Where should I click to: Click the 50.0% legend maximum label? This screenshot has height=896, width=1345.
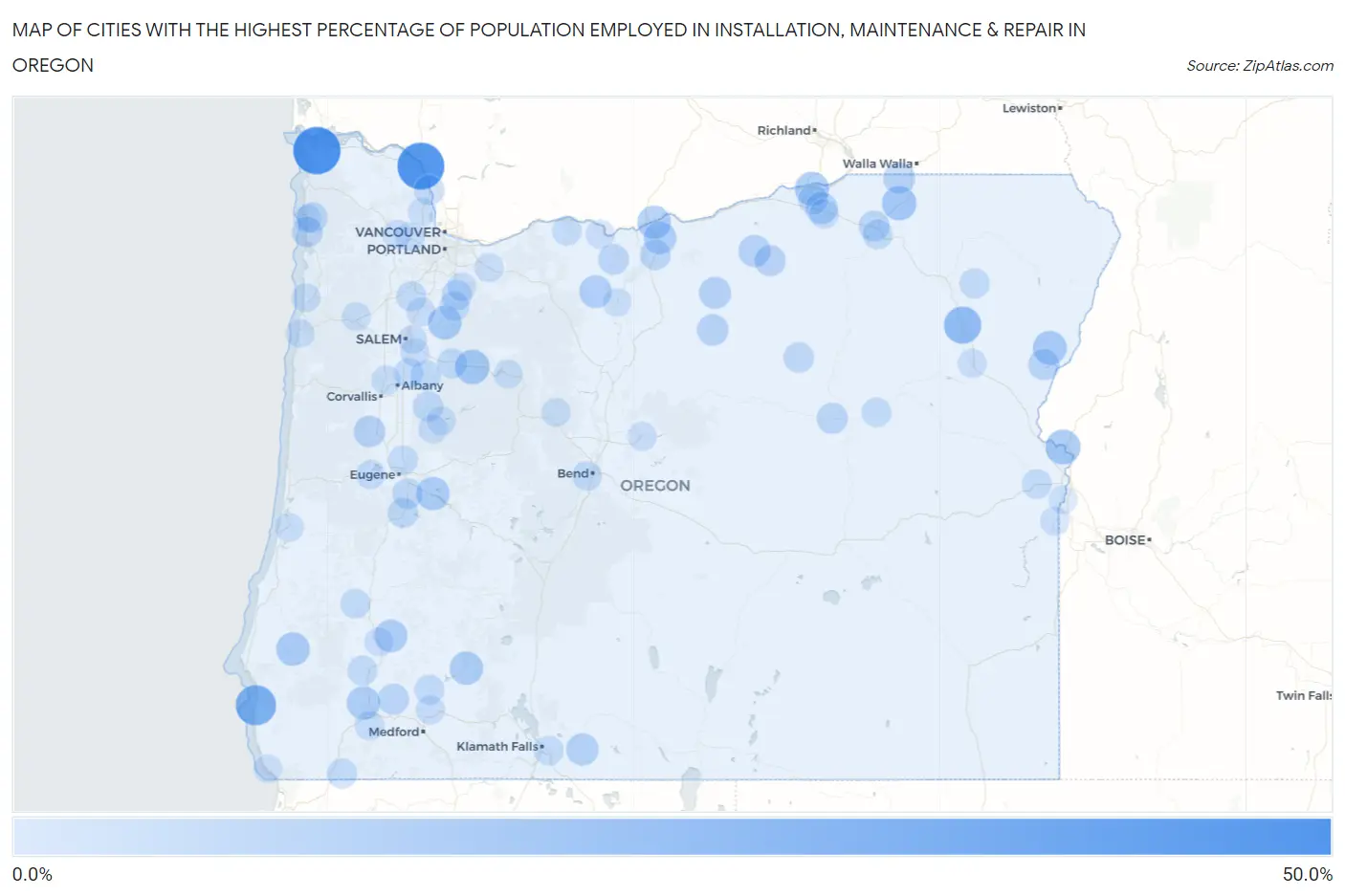(1308, 875)
